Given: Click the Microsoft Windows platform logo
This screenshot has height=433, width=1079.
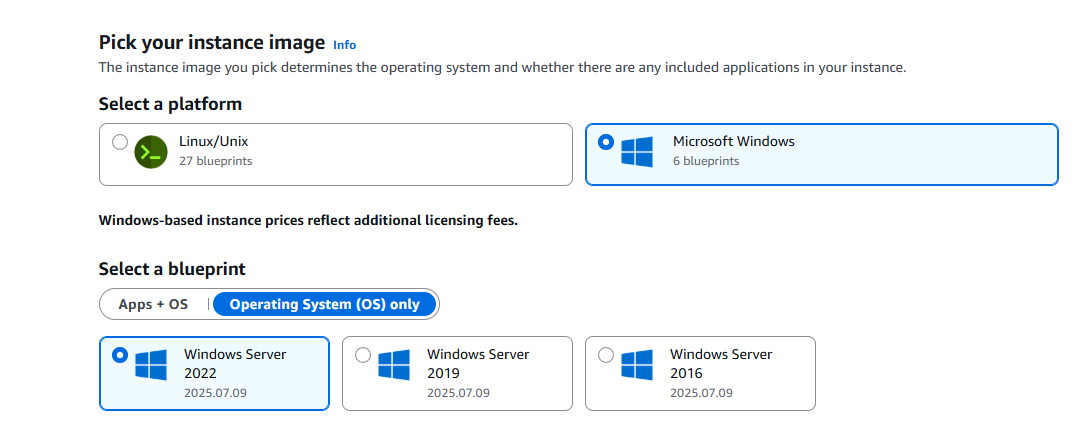Looking at the screenshot, I should pyautogui.click(x=637, y=152).
